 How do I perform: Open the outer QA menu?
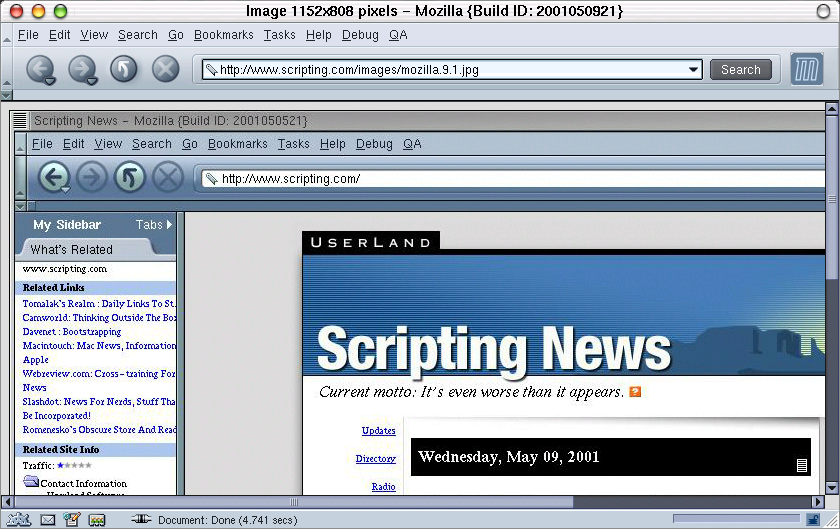click(398, 35)
